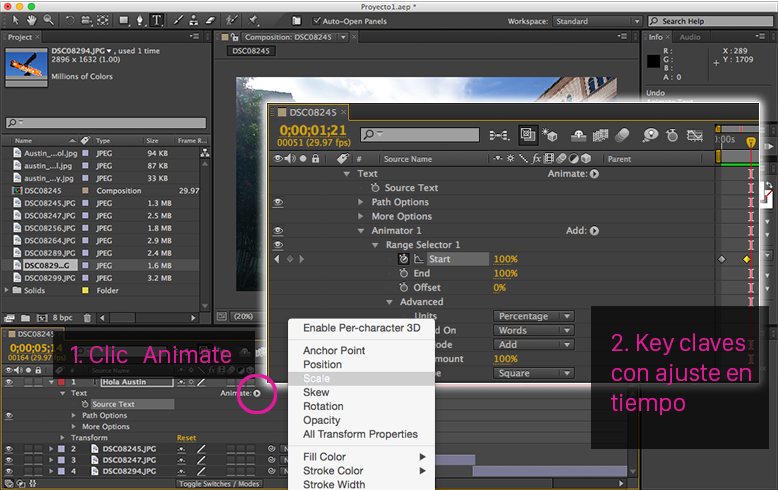This screenshot has width=778, height=490.
Task: Enable Frame Blending timeline button
Action: click(x=600, y=135)
